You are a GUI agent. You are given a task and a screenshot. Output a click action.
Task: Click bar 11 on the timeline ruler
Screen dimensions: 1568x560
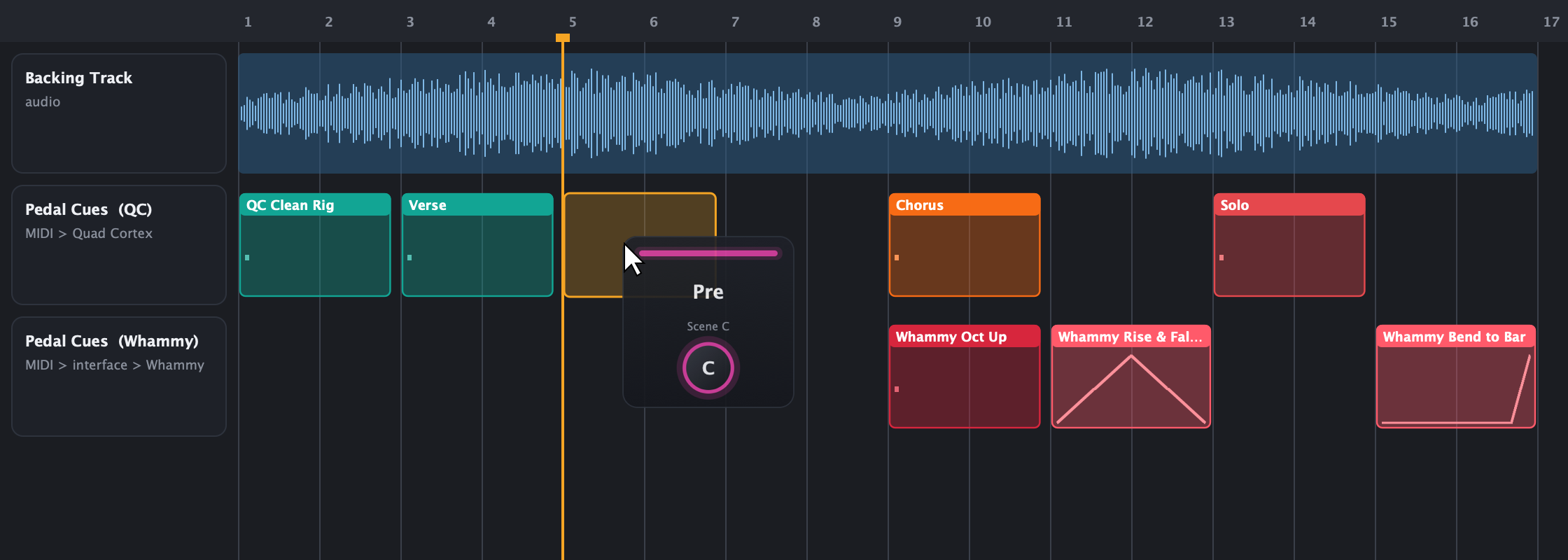pos(1064,22)
